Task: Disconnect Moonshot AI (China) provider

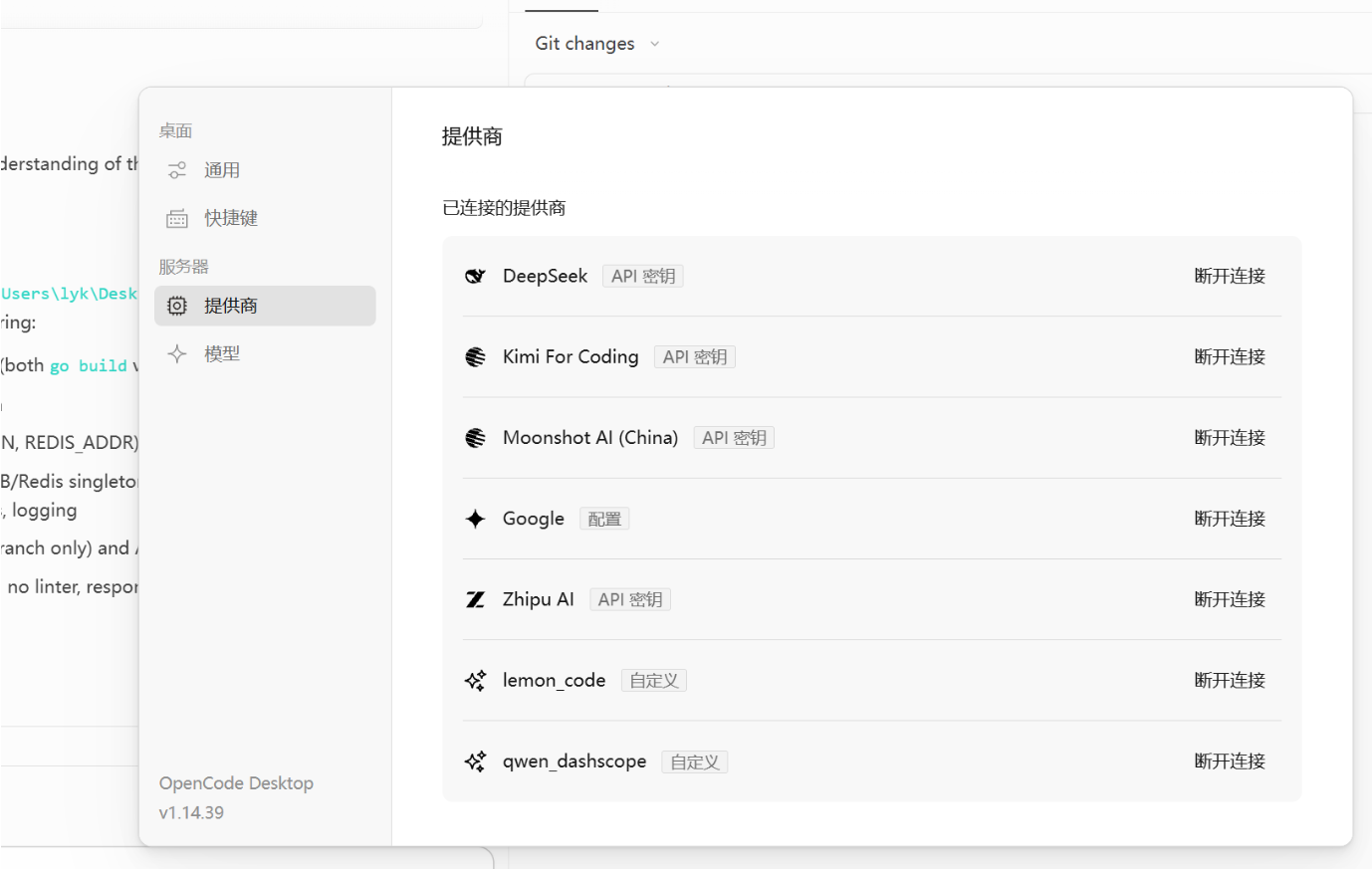Action: point(1230,438)
